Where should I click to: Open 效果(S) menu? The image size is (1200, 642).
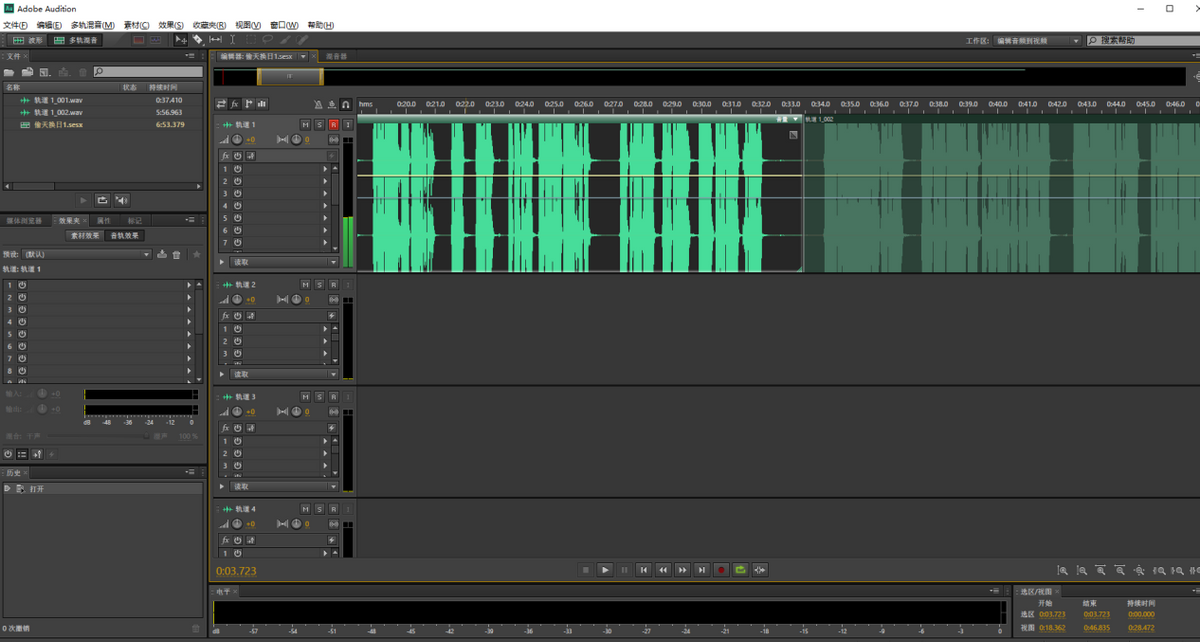[x=172, y=25]
